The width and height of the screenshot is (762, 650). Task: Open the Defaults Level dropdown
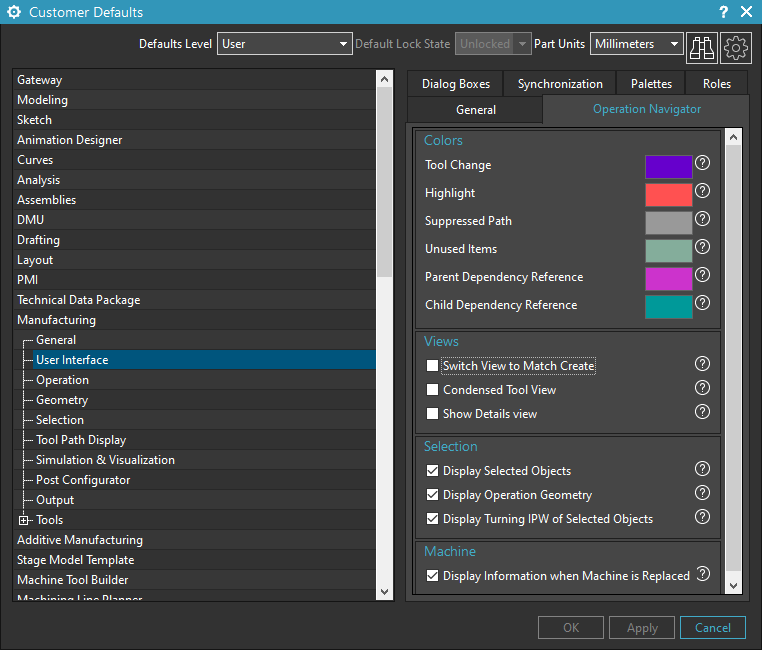285,44
